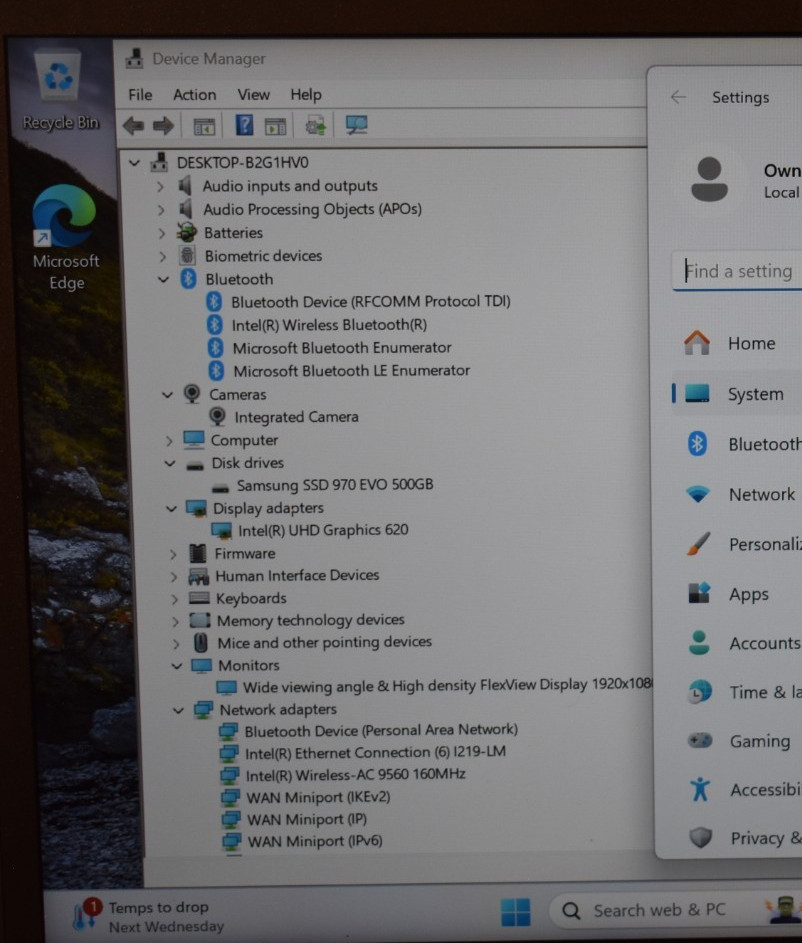Expand Audio inputs and outputs
Image resolution: width=802 pixels, height=943 pixels.
click(x=160, y=186)
